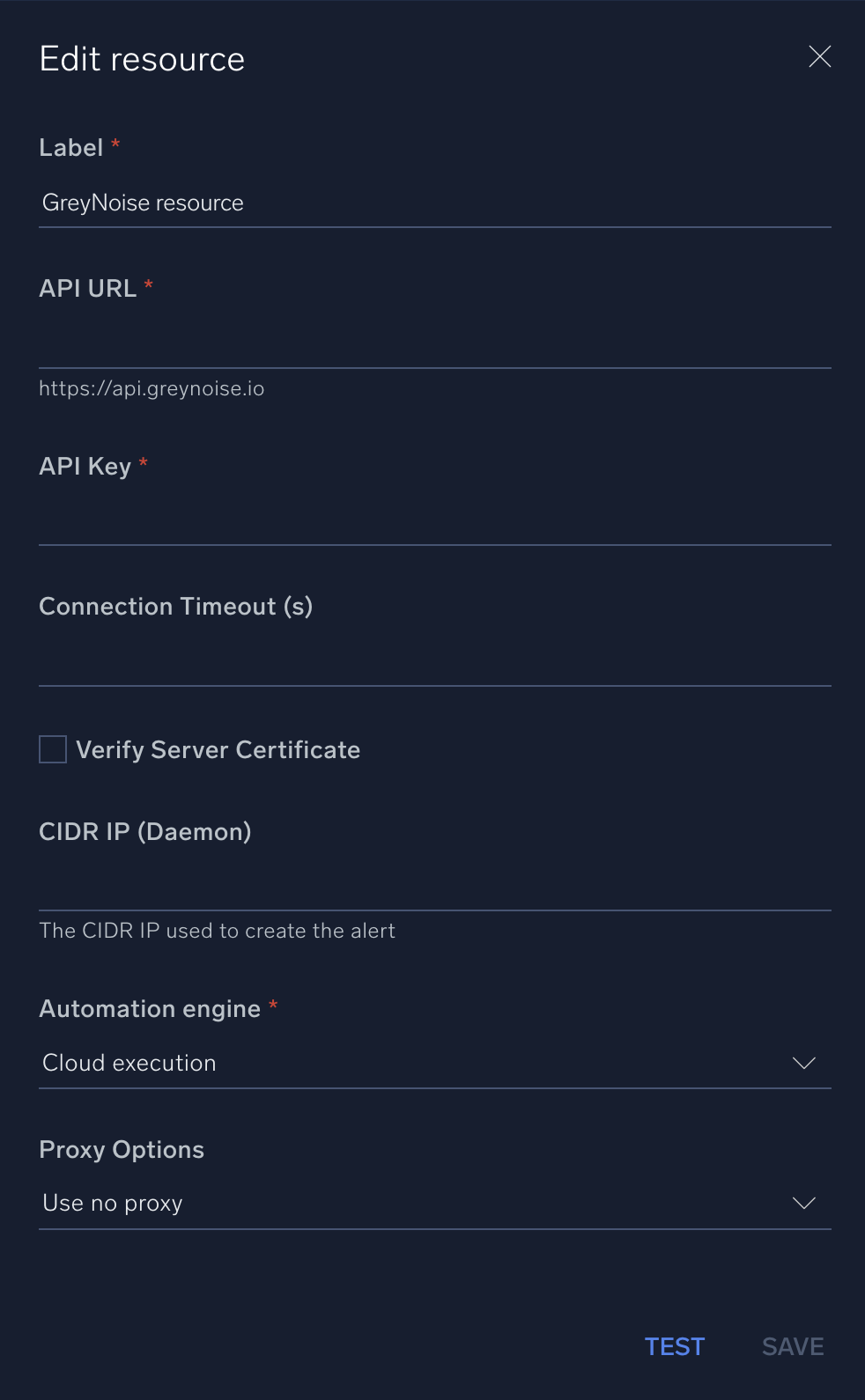The width and height of the screenshot is (865, 1400).
Task: Click the Edit resource dialog title
Action: pyautogui.click(x=141, y=58)
